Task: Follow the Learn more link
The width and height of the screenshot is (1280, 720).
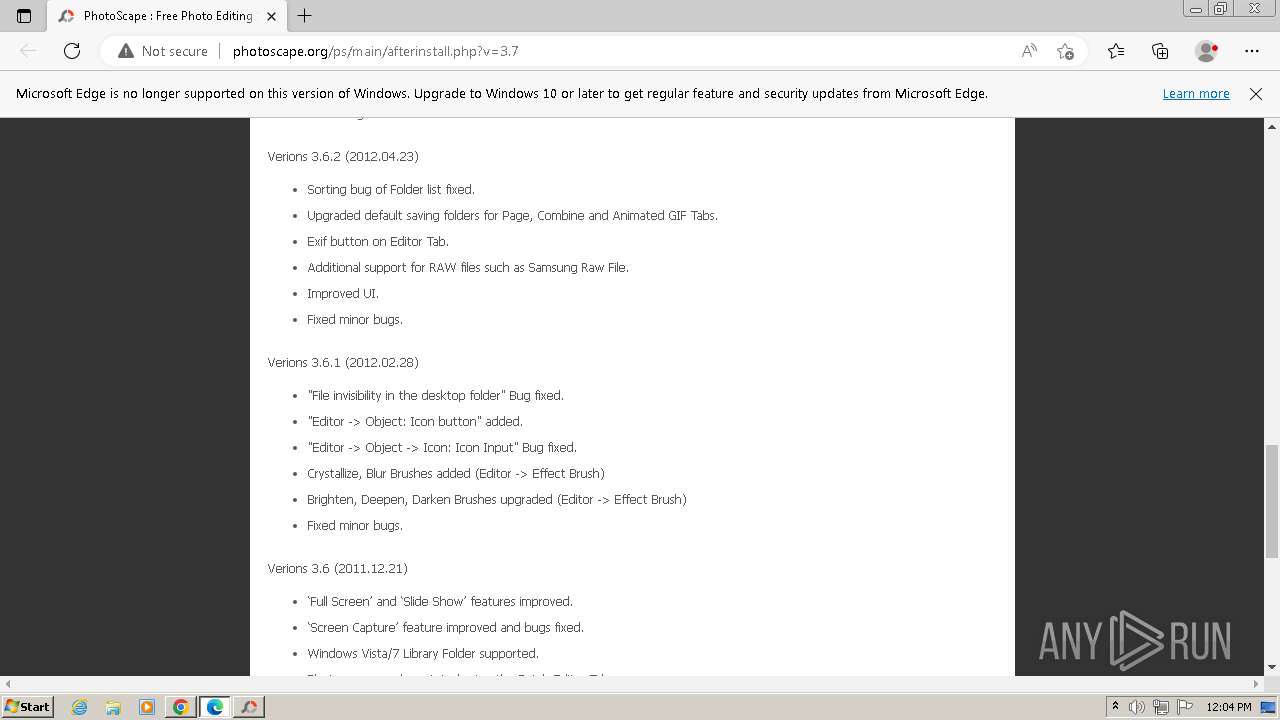Action: tap(1196, 94)
